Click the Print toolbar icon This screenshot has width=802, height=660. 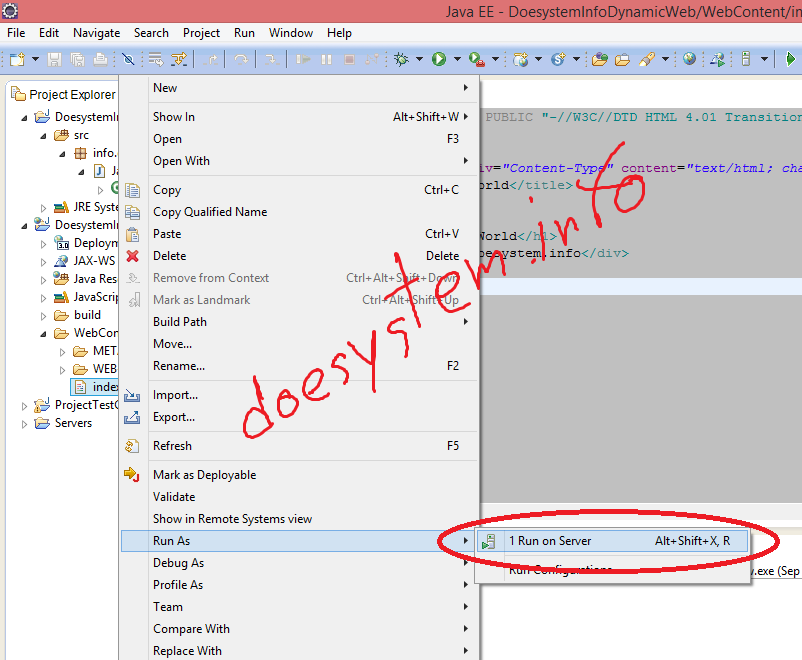[100, 59]
